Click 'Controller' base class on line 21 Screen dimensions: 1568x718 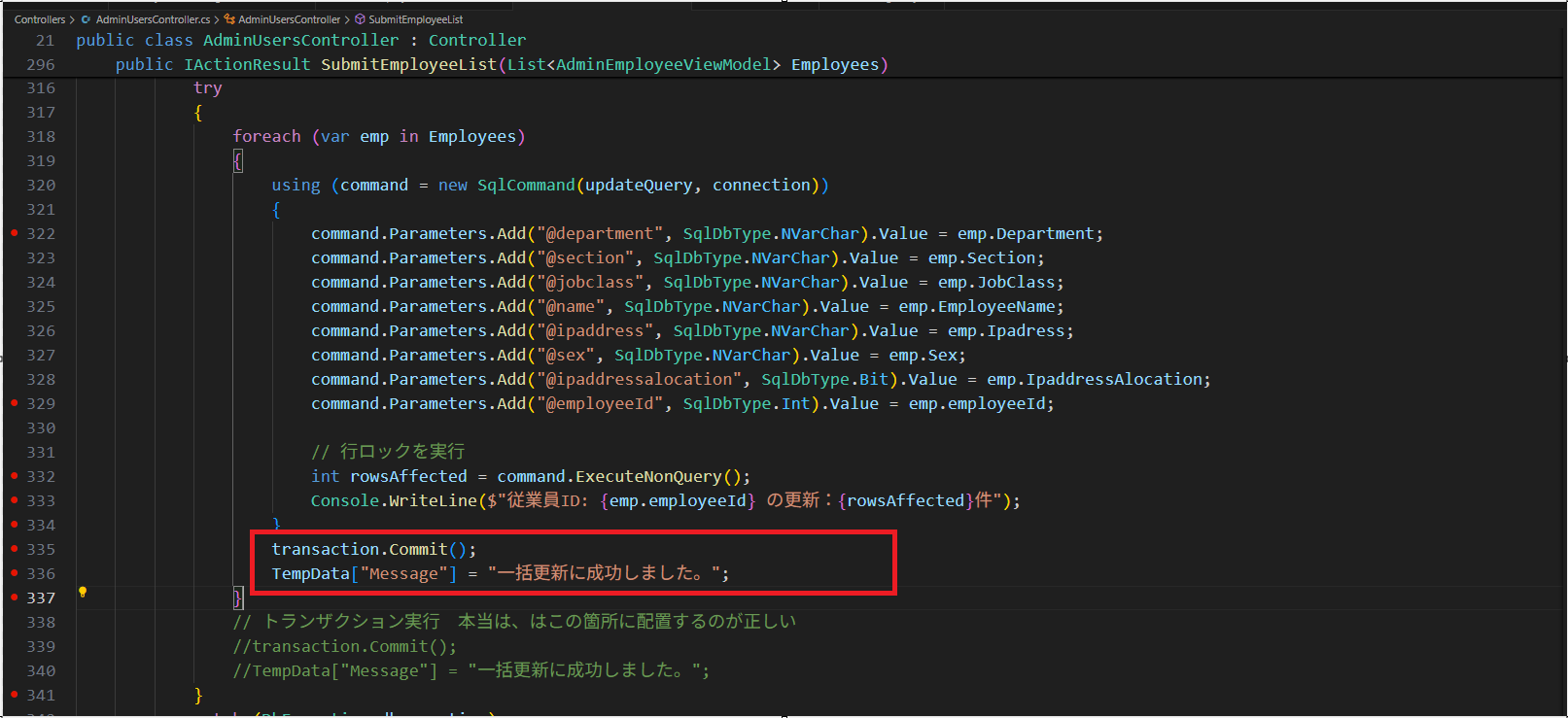click(x=477, y=40)
